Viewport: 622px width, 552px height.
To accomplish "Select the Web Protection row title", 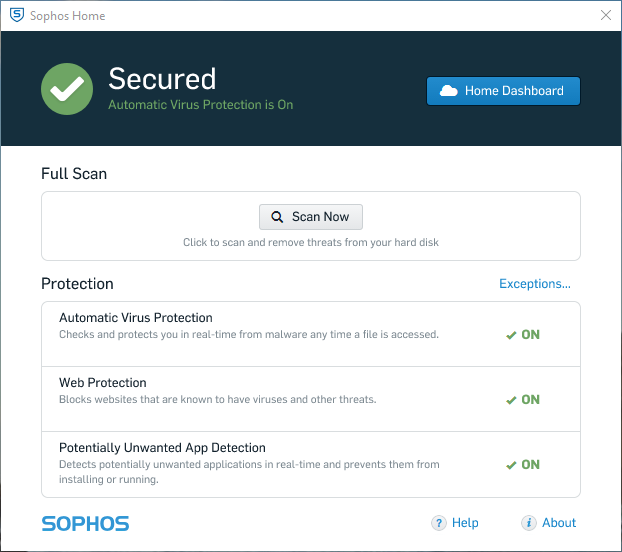I will click(x=103, y=383).
